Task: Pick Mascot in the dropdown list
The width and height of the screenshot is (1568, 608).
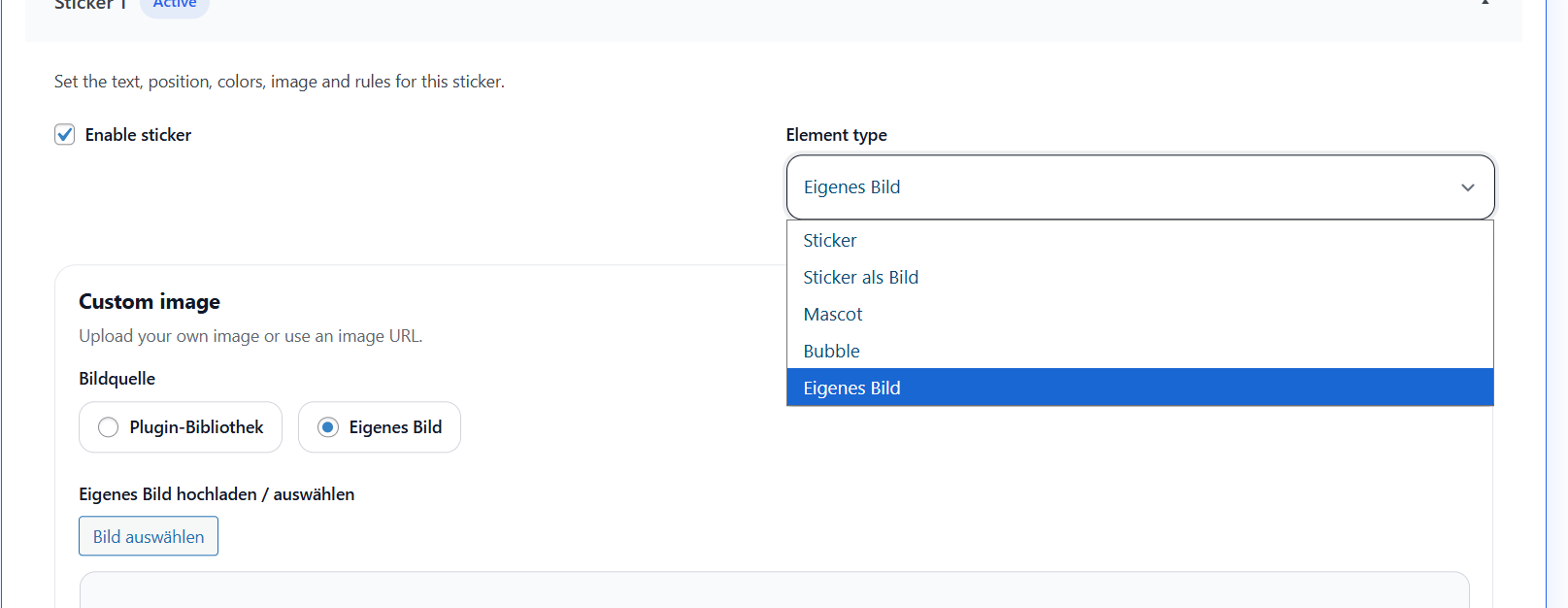Action: click(x=833, y=315)
